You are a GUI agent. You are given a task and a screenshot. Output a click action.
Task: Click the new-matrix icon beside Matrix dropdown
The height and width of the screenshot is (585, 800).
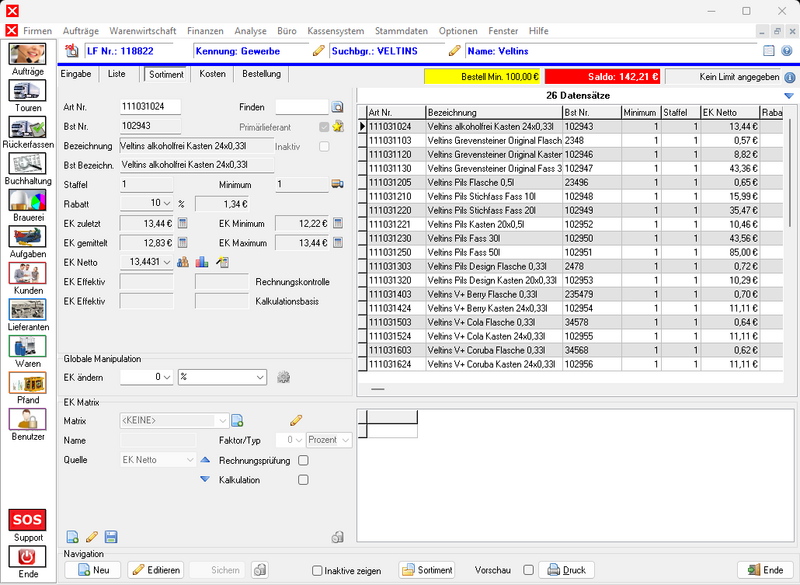pos(237,421)
